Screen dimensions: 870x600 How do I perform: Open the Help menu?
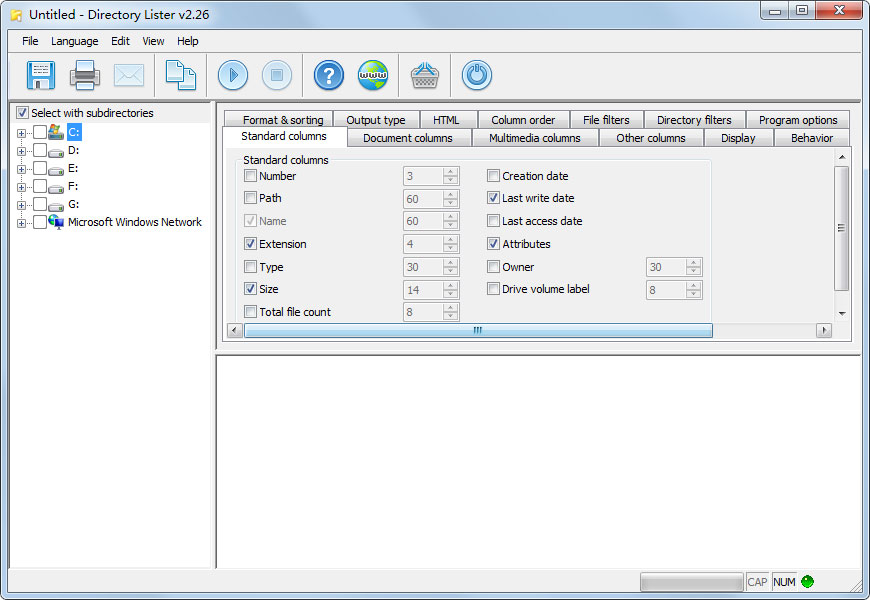click(x=188, y=41)
